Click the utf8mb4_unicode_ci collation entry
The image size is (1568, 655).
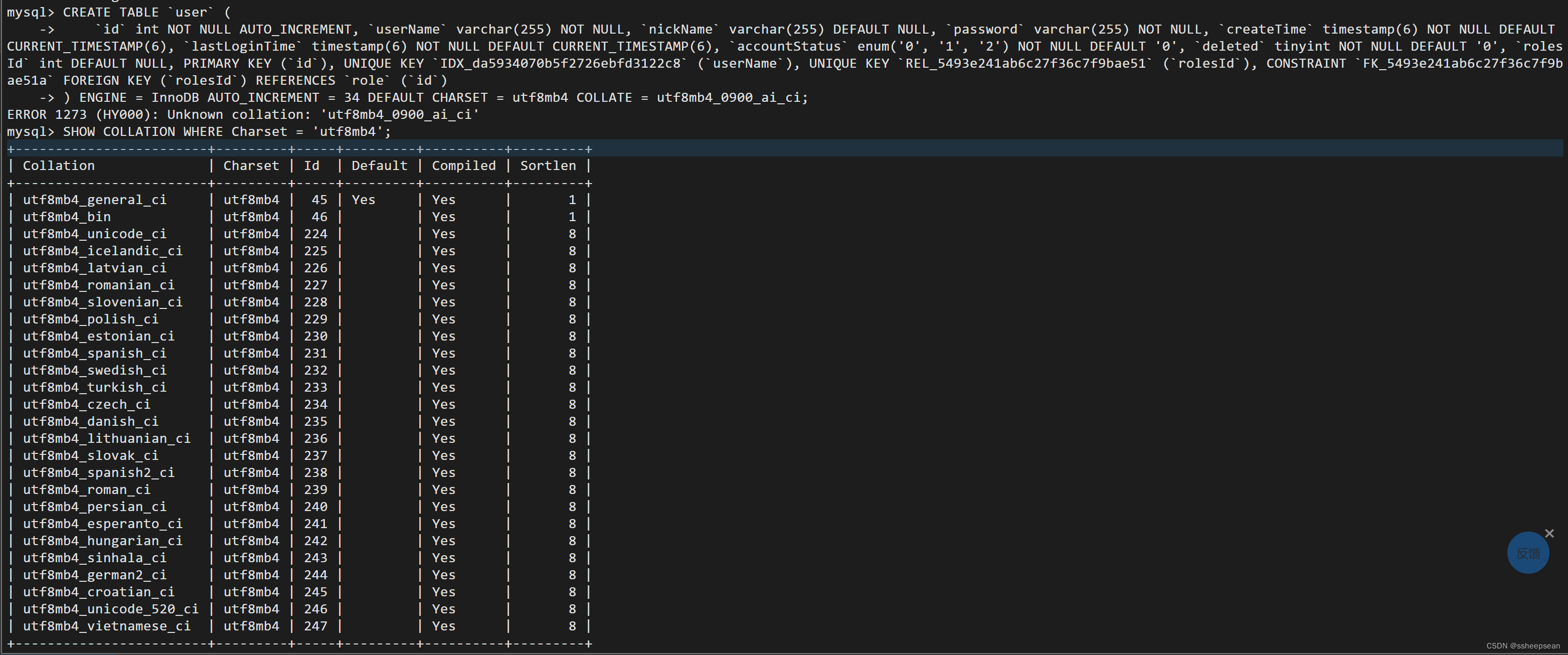[x=94, y=234]
